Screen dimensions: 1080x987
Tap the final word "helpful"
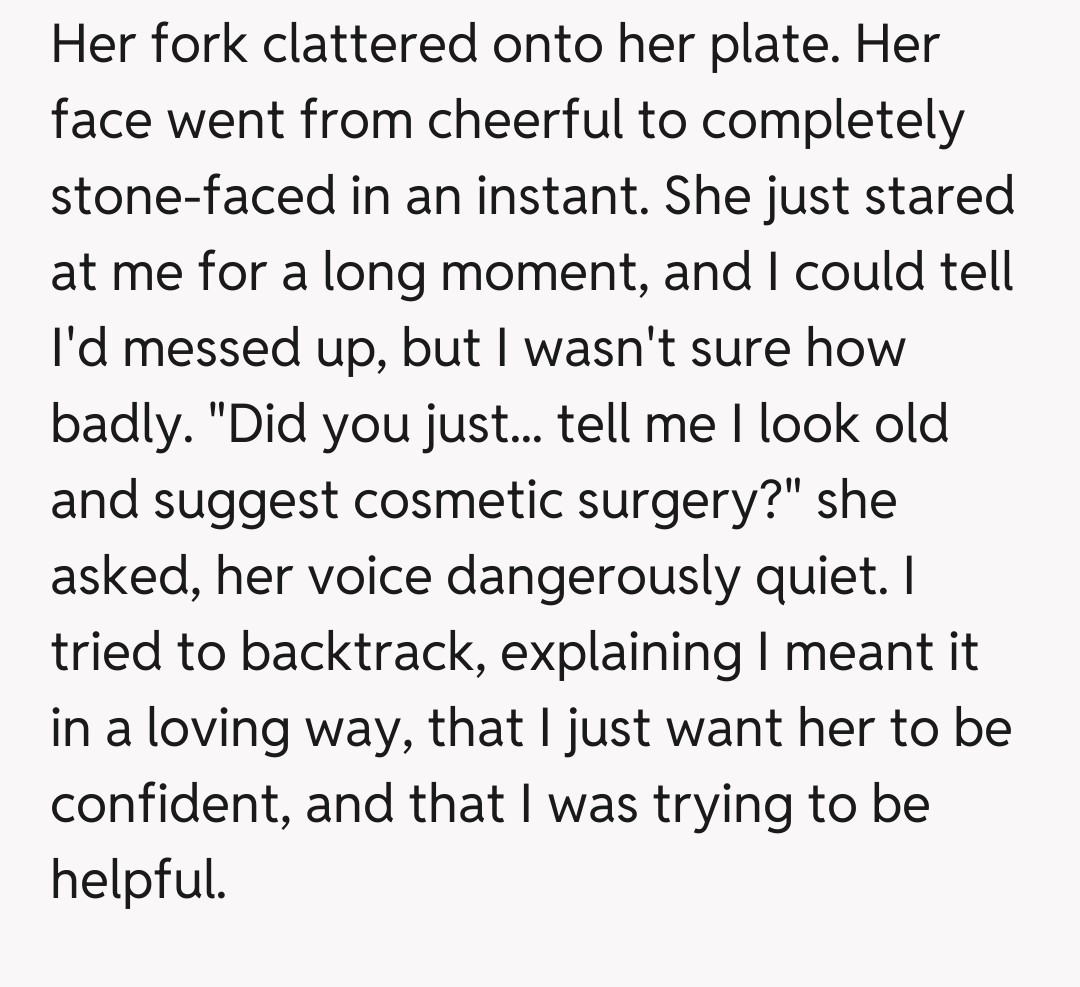[134, 880]
